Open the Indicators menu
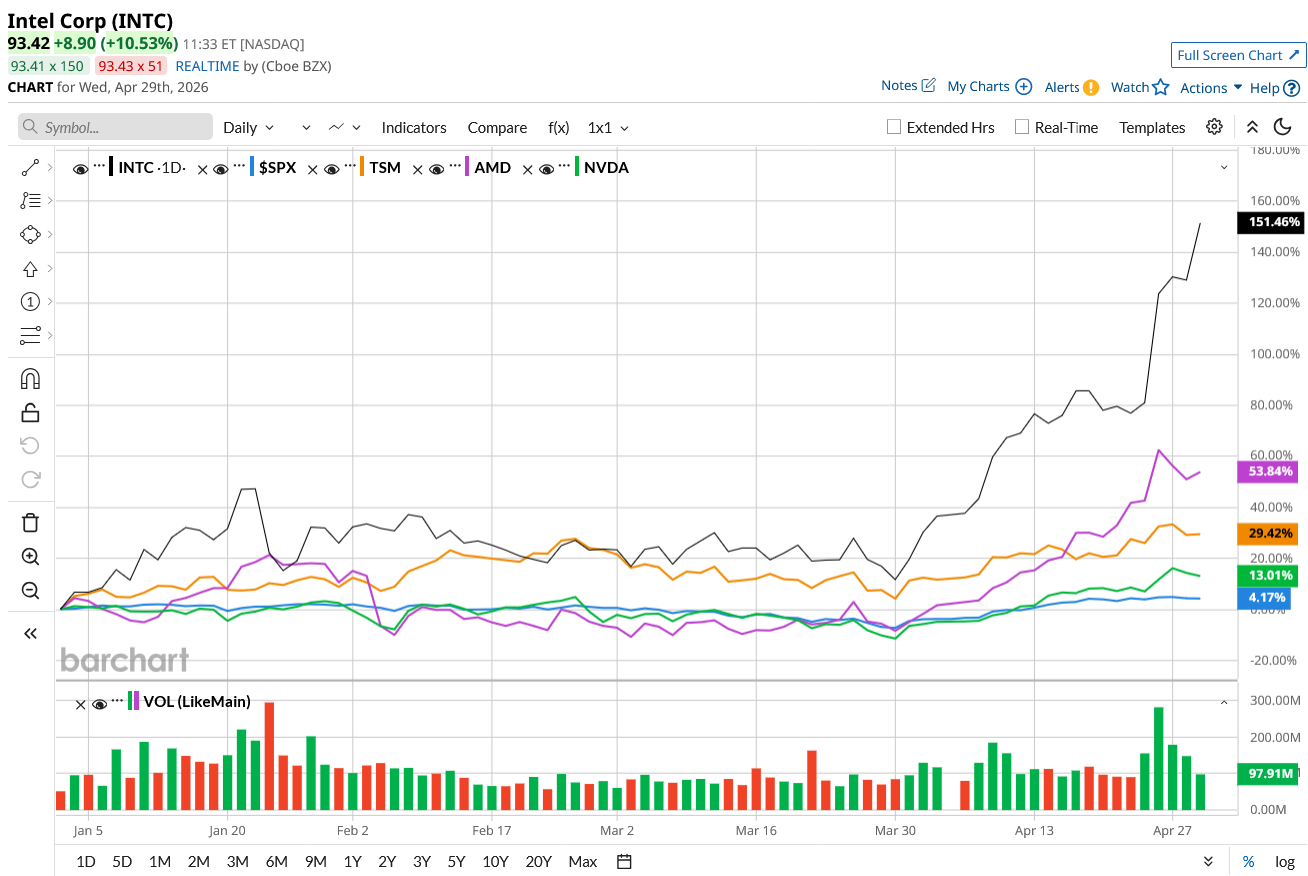This screenshot has height=876, width=1308. pyautogui.click(x=414, y=127)
